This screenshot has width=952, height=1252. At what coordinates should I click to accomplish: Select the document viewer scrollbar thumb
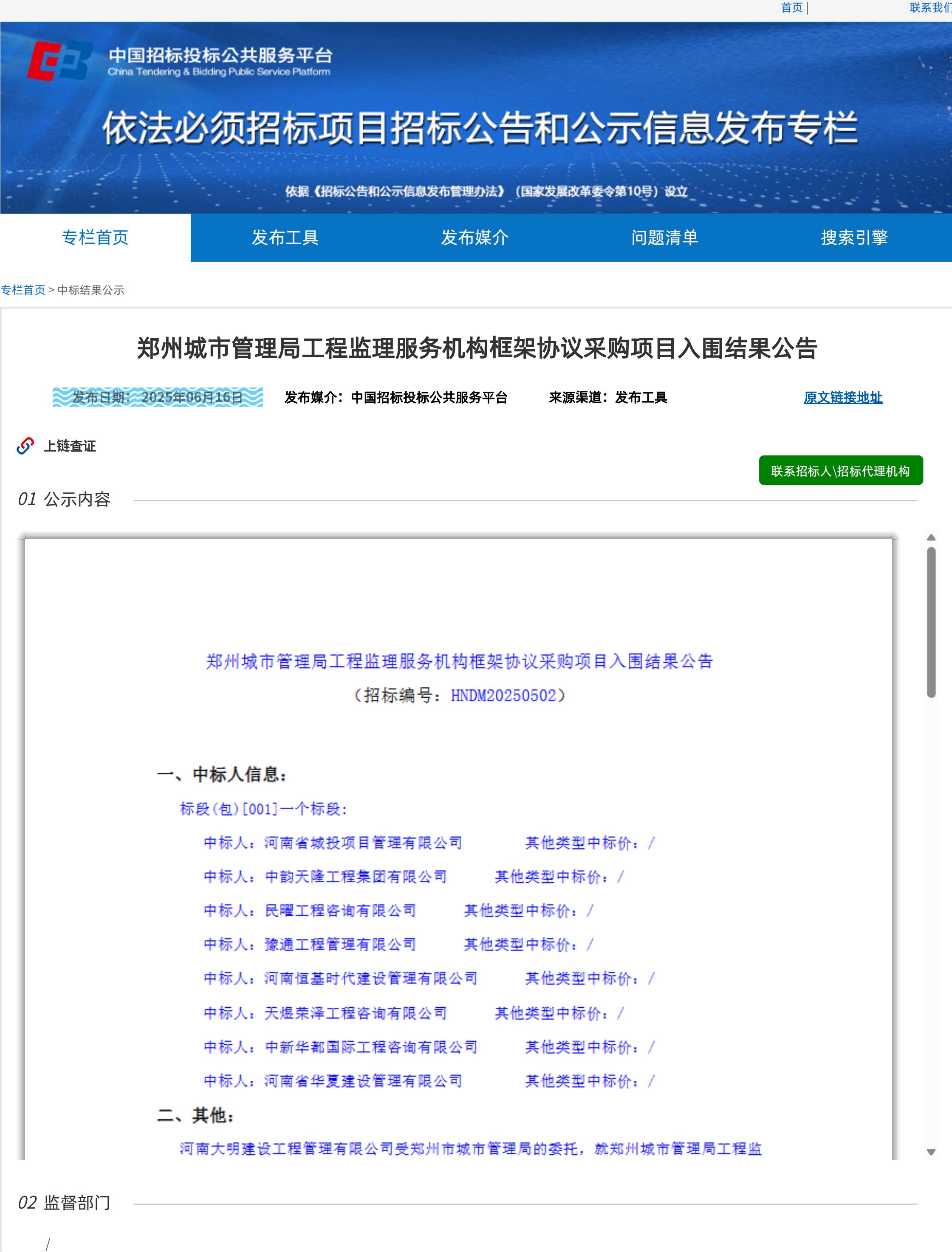tap(931, 622)
